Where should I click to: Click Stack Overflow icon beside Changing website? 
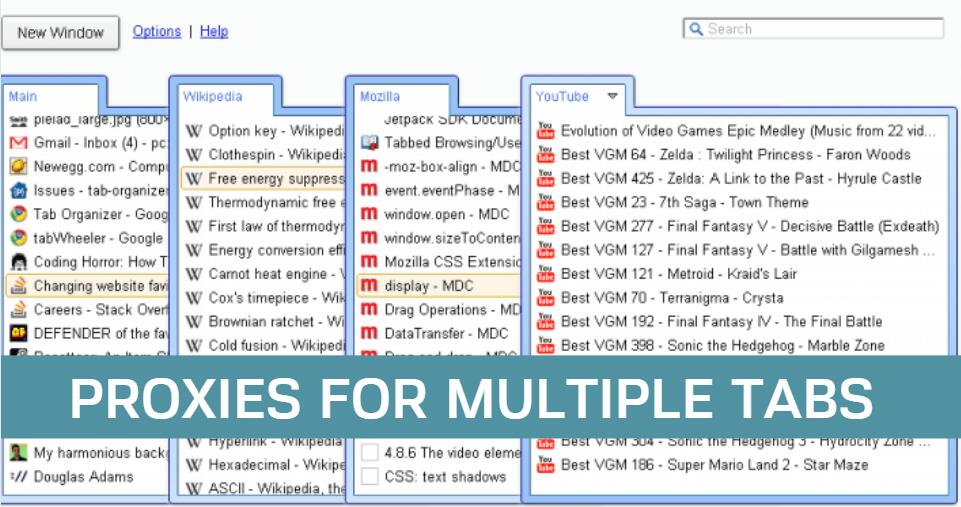19,286
